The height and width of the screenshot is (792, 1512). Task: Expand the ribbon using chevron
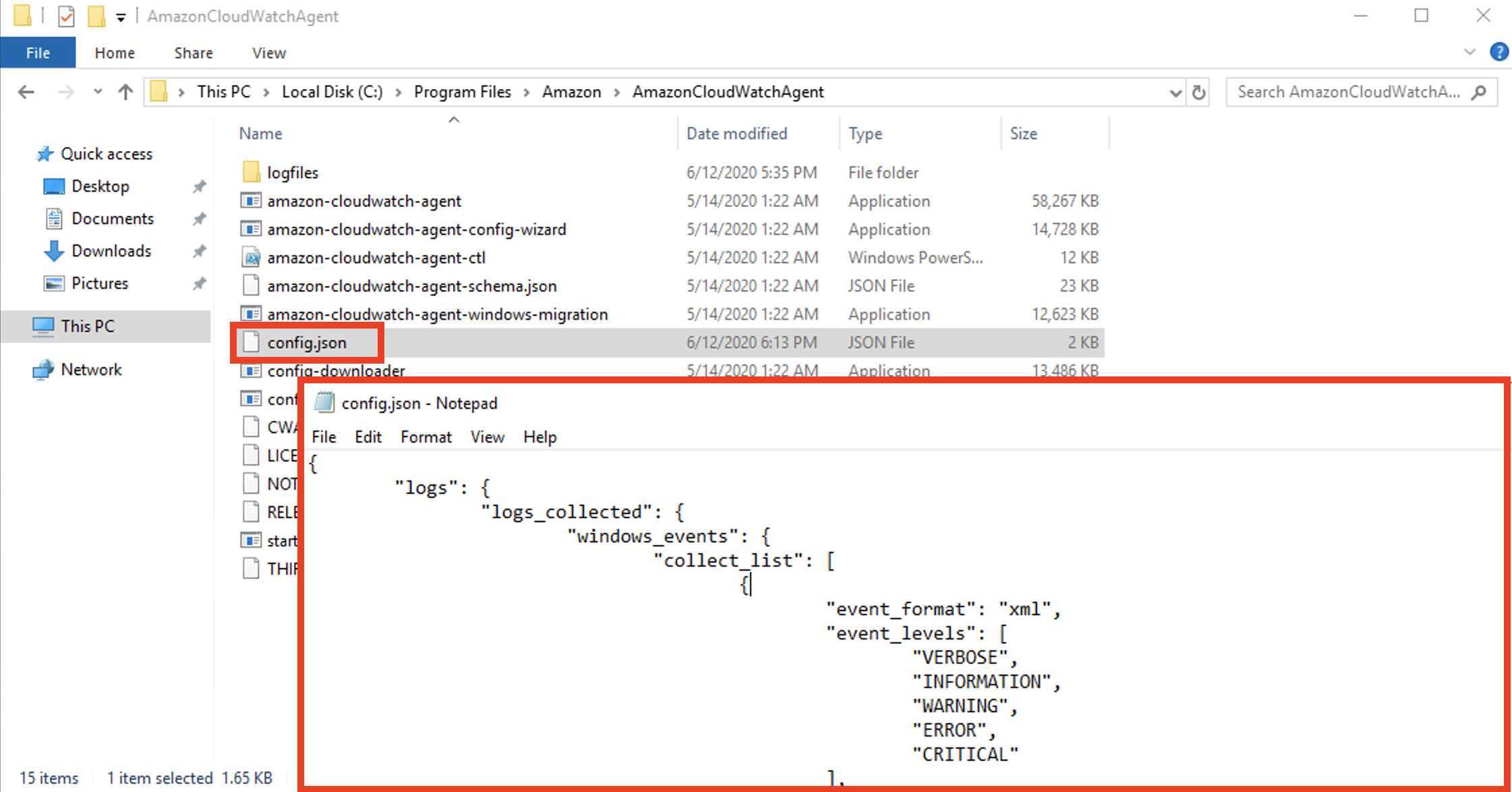(x=1470, y=52)
